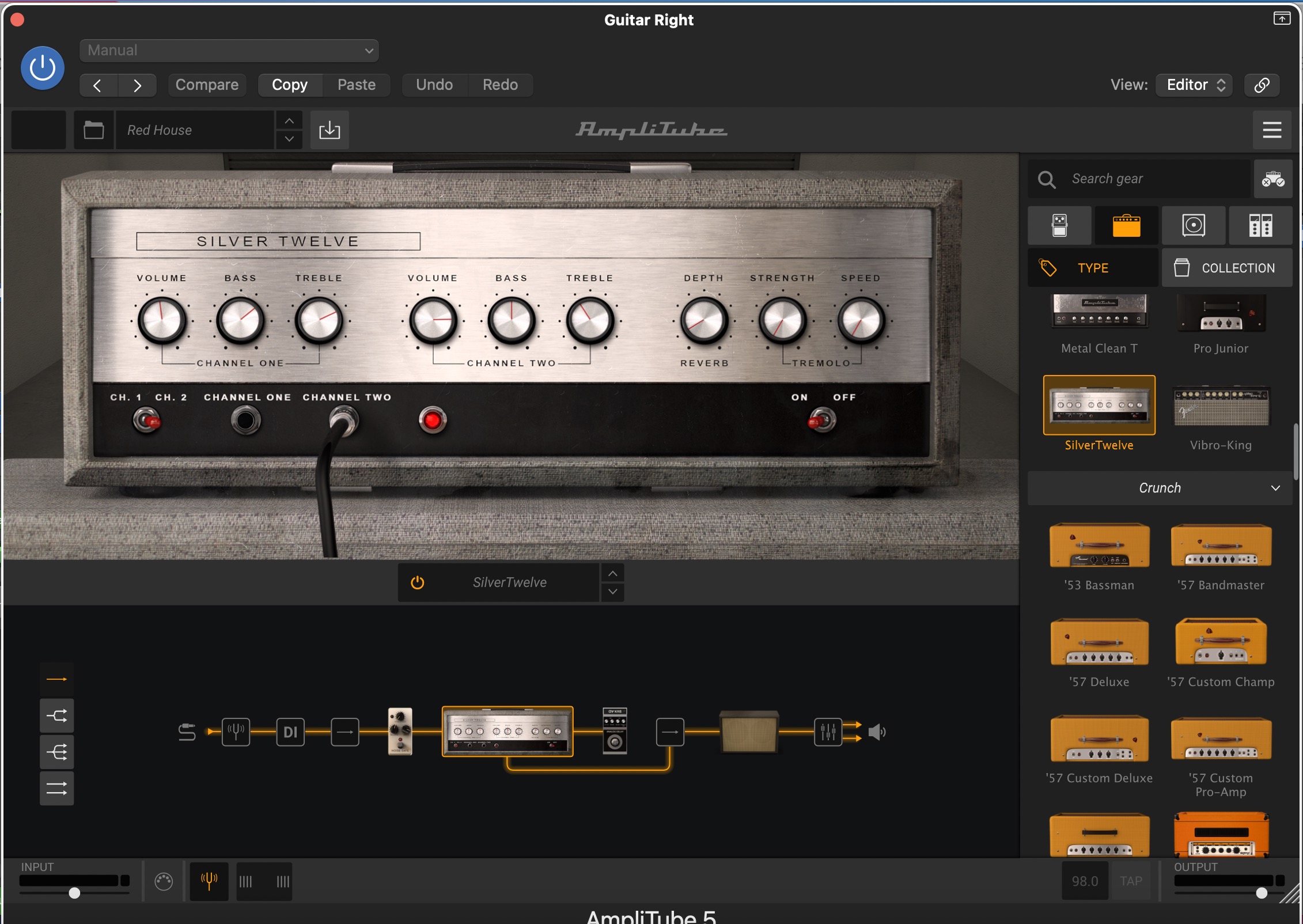Toggle the tuner button in bottom bar
The image size is (1303, 924).
[x=209, y=881]
